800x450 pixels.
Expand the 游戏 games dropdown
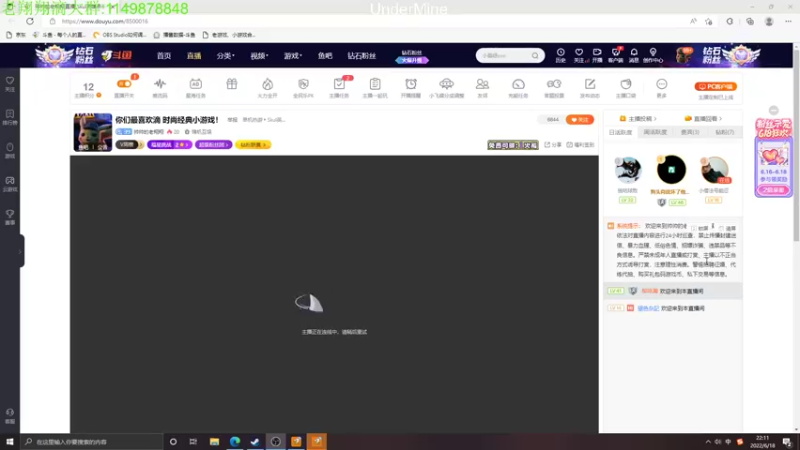tap(293, 56)
